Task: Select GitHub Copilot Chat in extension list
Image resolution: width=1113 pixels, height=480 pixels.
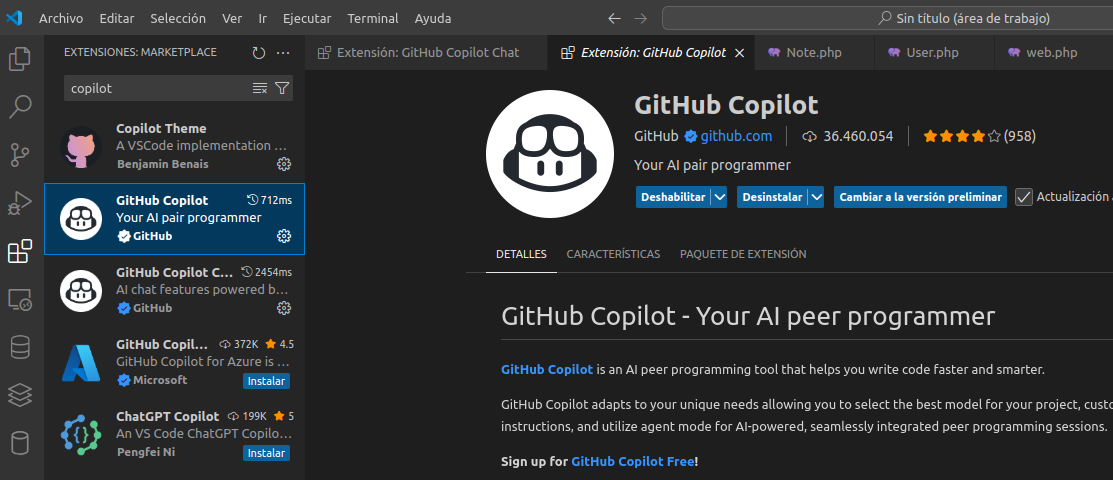Action: [x=175, y=290]
